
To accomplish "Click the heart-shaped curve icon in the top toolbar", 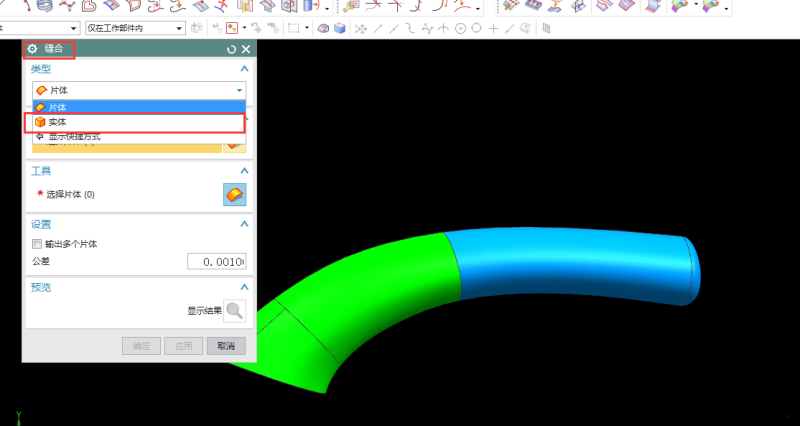I will 89,6.
